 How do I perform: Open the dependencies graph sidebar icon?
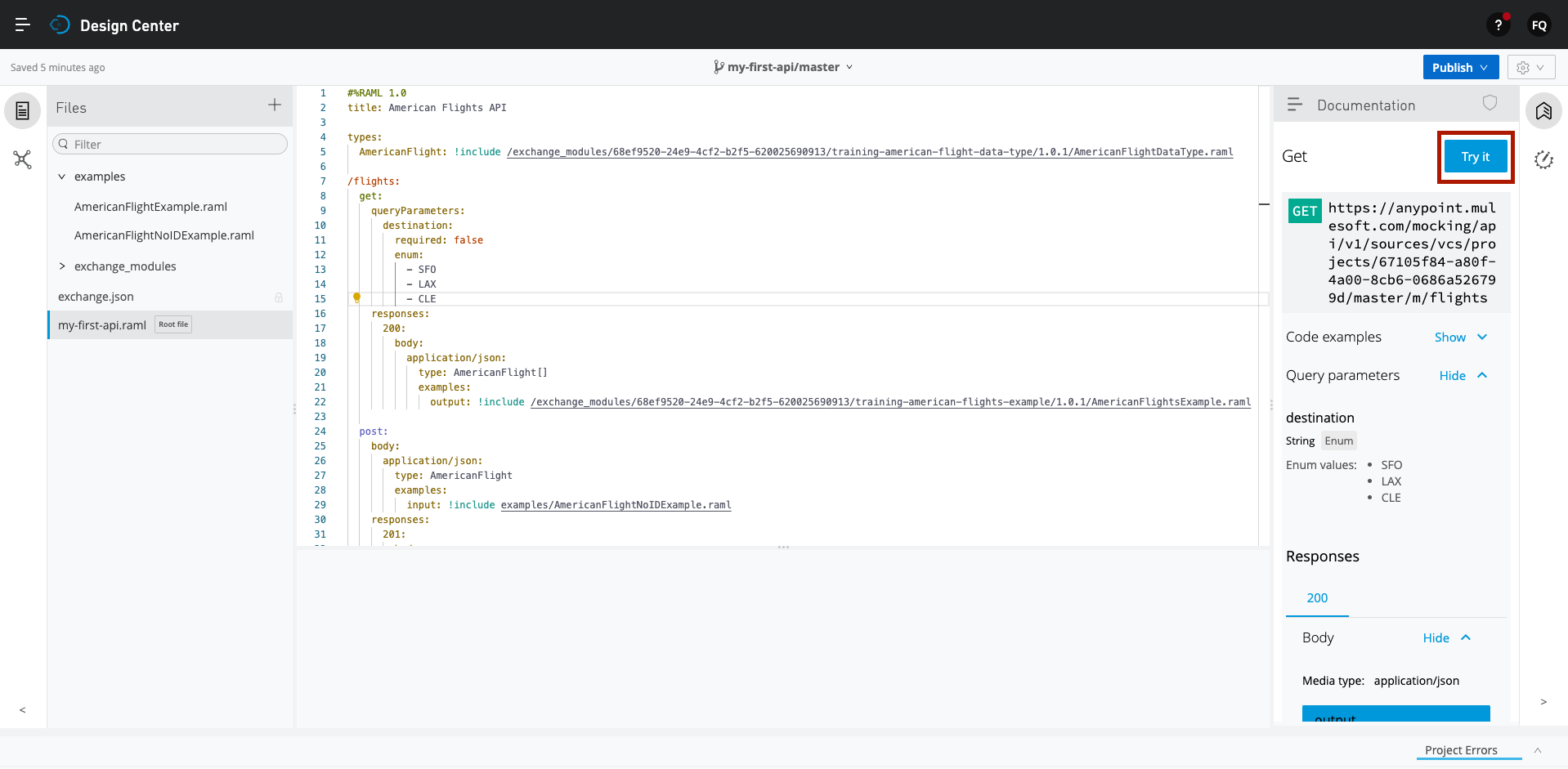click(23, 159)
